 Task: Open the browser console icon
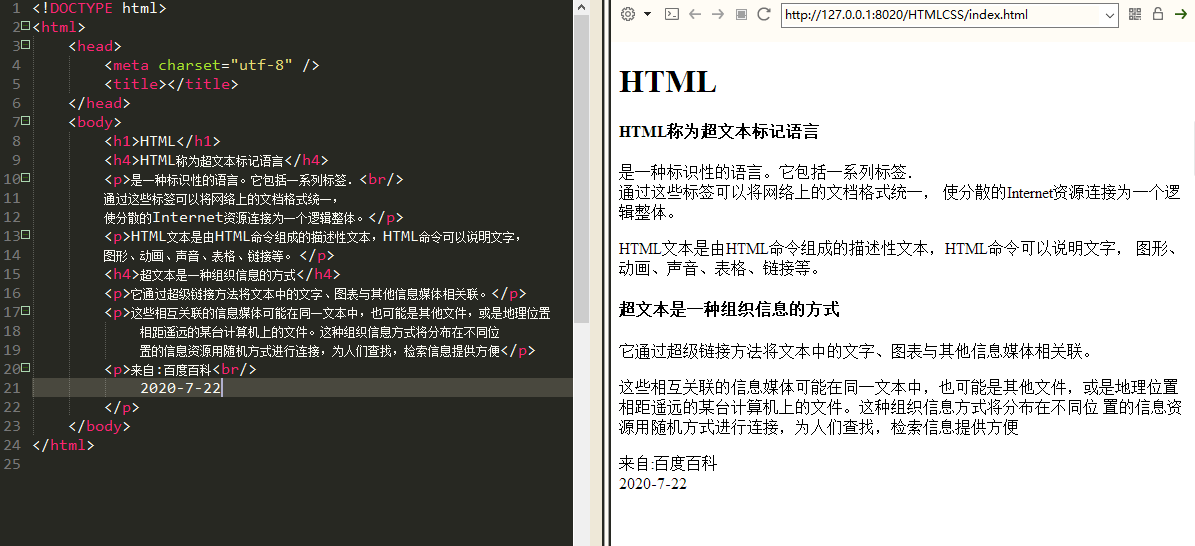tap(671, 14)
